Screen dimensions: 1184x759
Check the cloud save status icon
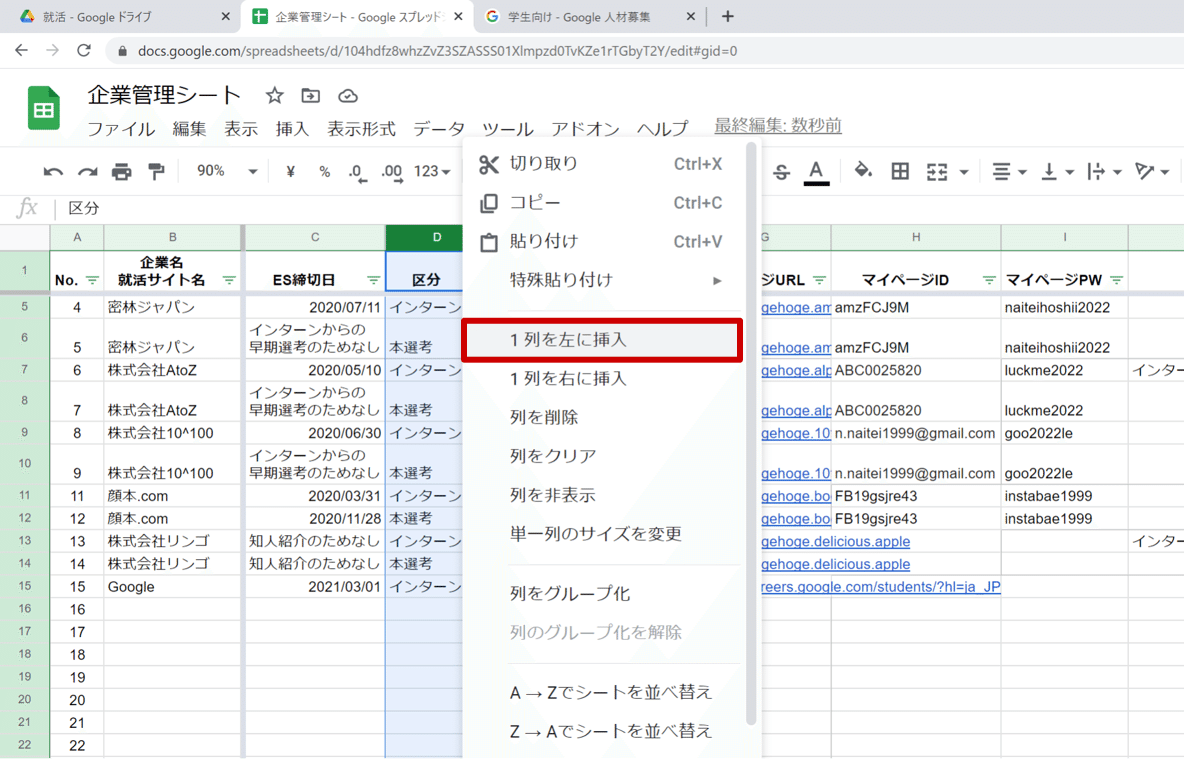point(347,96)
